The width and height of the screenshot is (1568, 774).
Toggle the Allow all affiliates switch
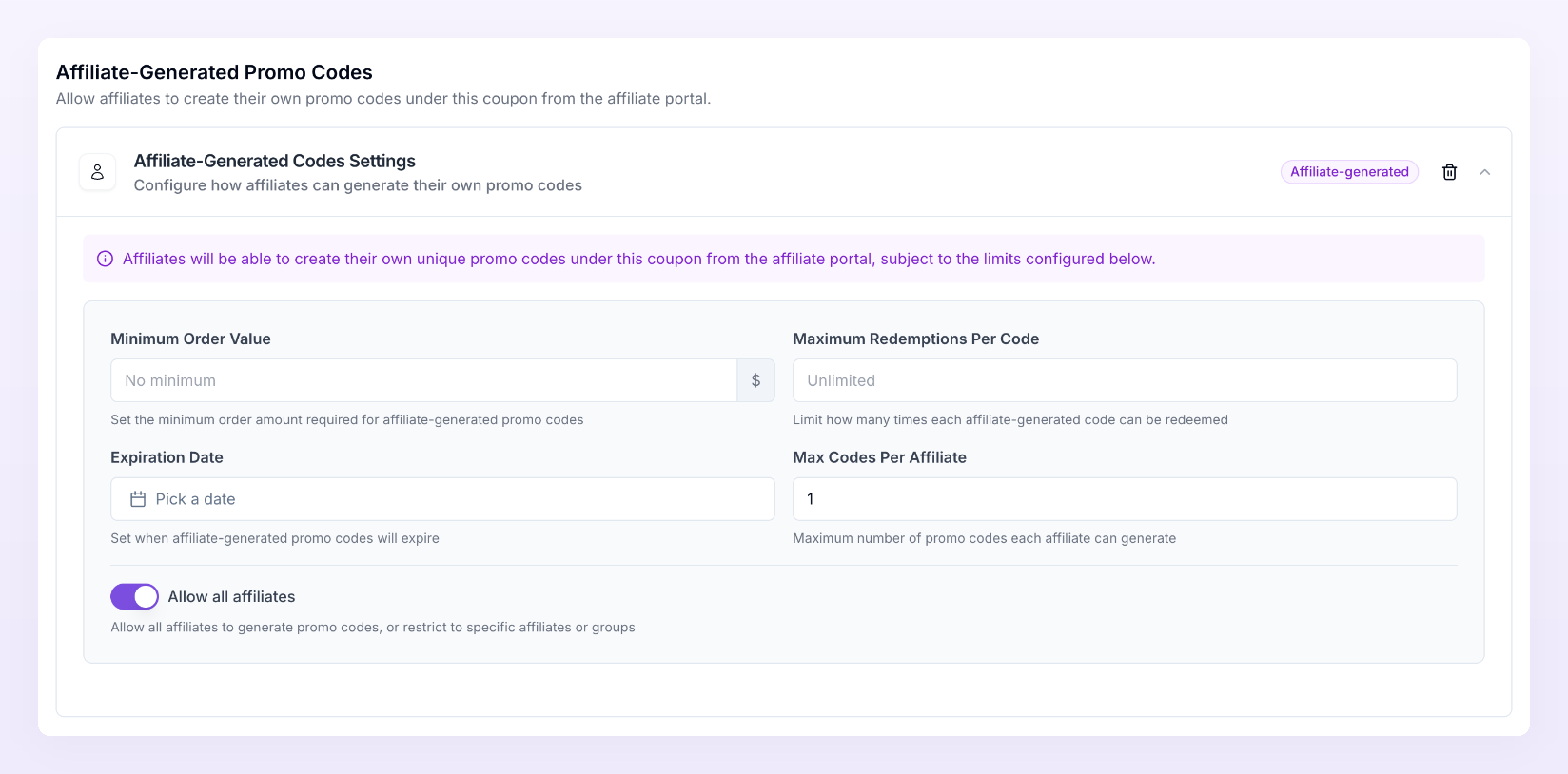pos(134,596)
